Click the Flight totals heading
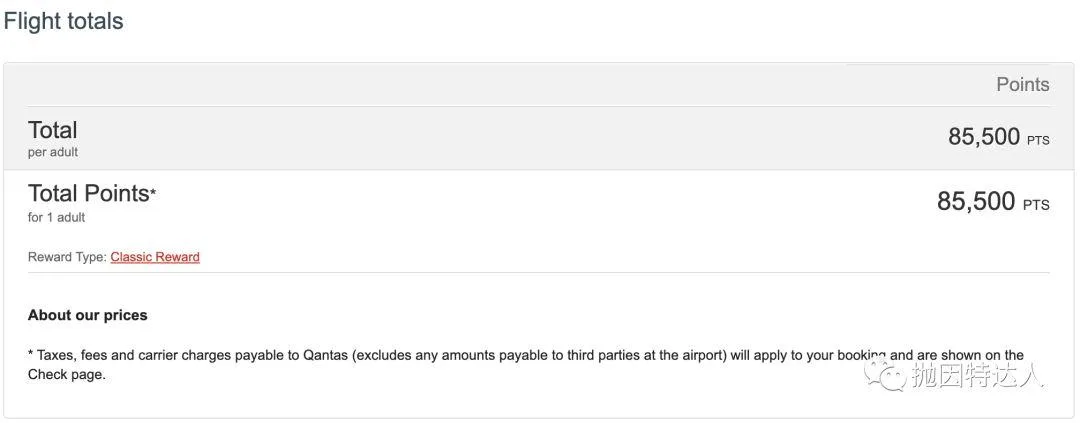This screenshot has height=423, width=1080. point(64,21)
